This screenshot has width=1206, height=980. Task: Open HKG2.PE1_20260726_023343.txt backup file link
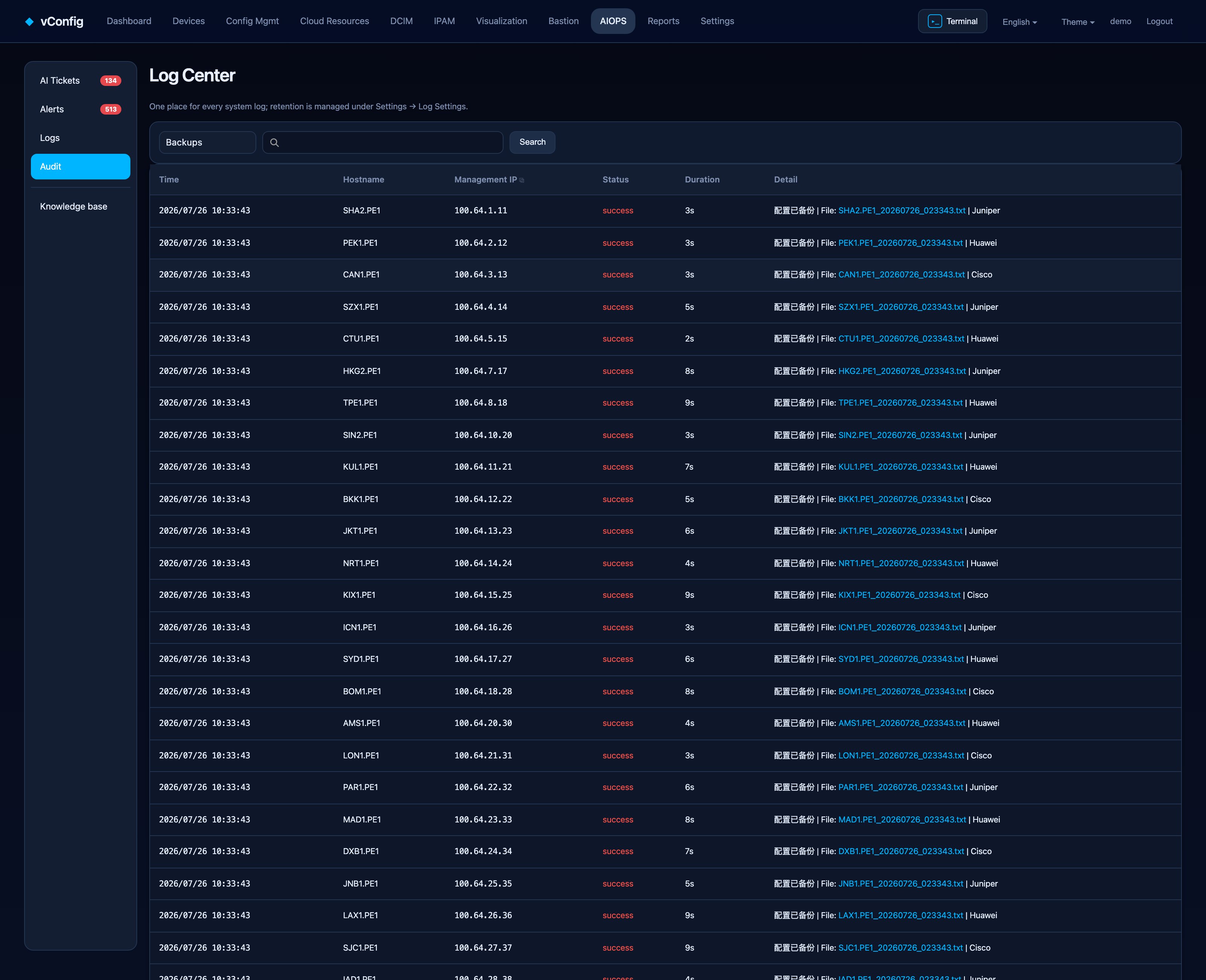[902, 371]
